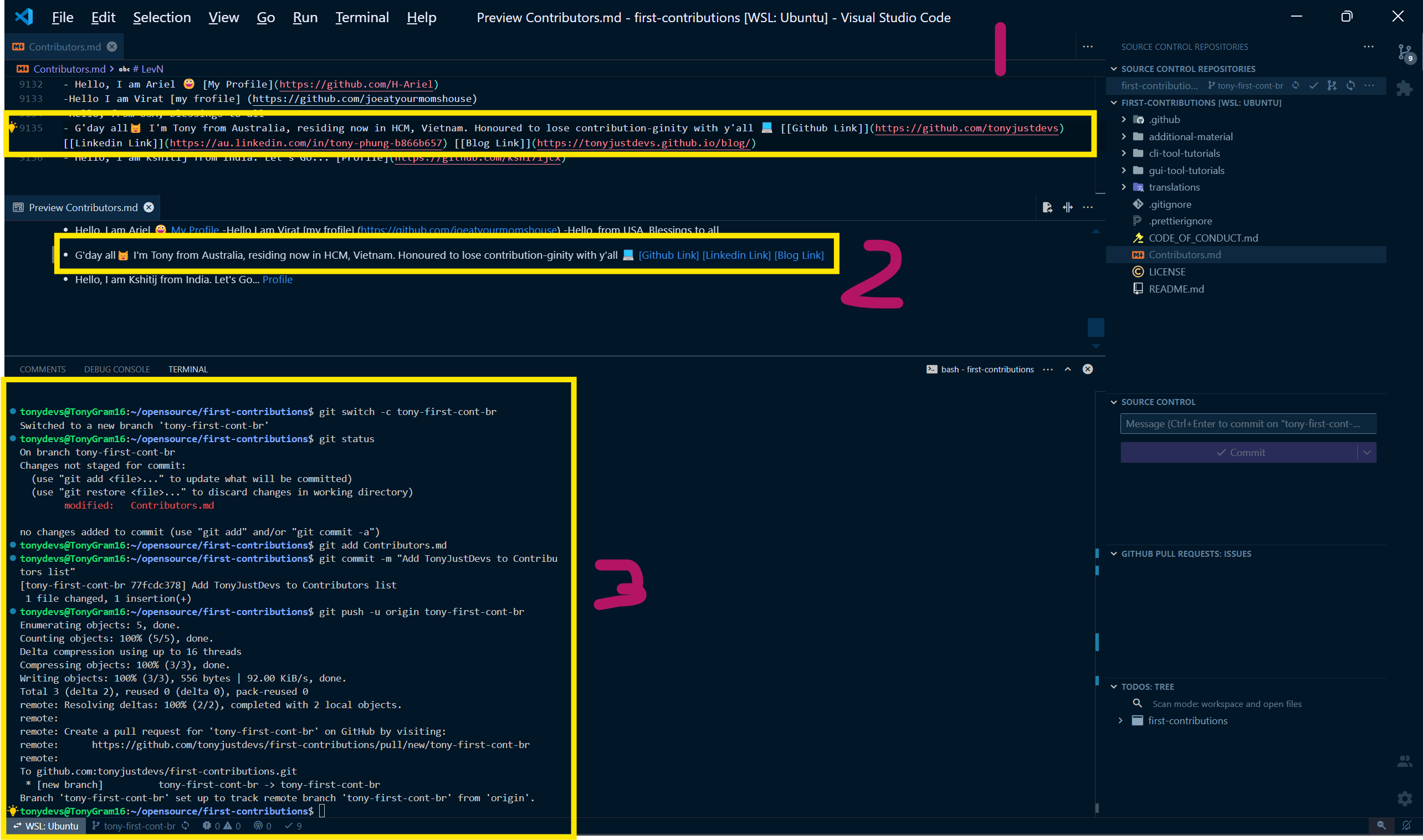Select README.md in the file tree
Viewport: 1423px width, 840px height.
pyautogui.click(x=1176, y=289)
